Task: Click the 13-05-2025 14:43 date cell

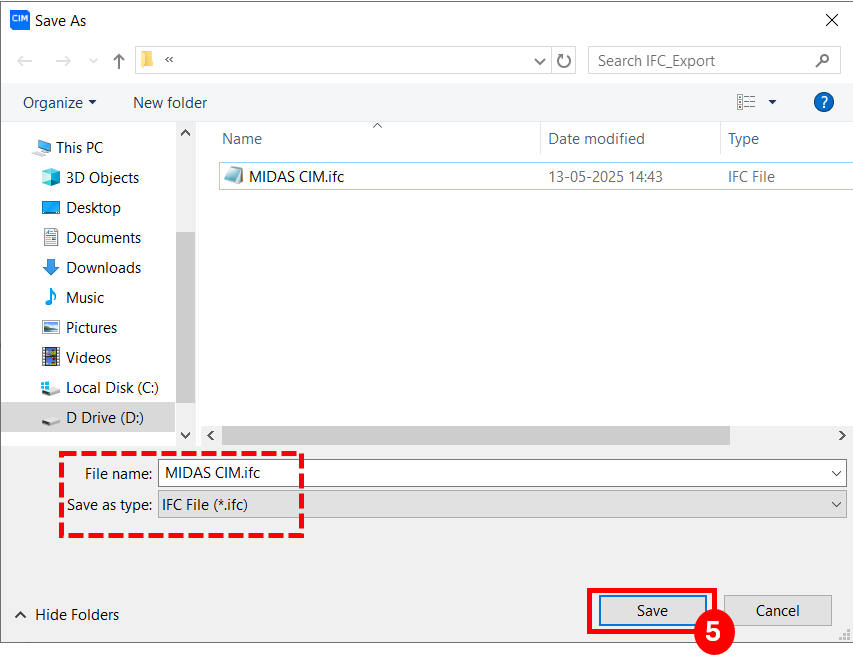Action: (x=605, y=177)
